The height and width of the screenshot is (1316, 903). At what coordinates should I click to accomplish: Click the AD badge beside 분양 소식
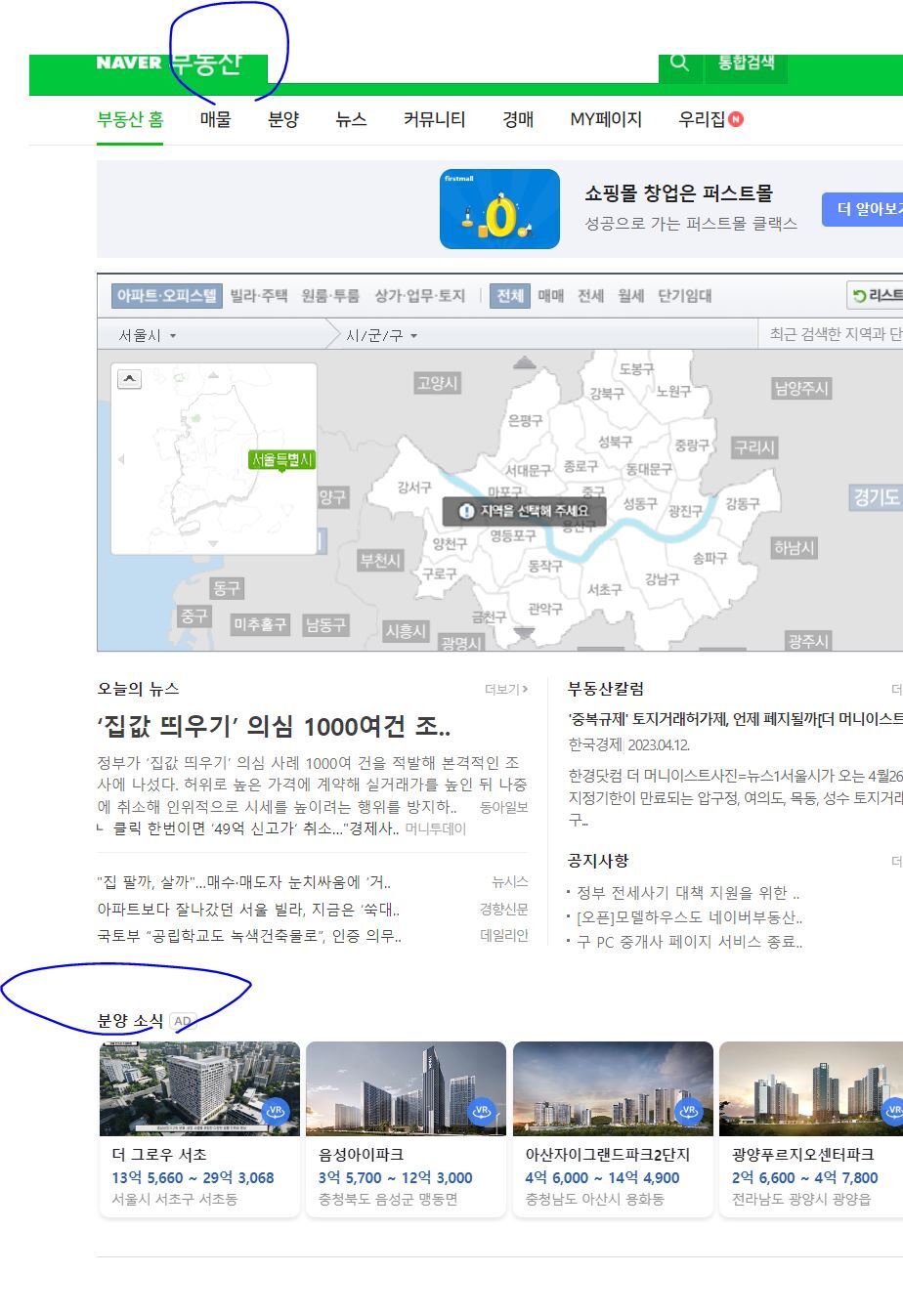coord(183,1021)
